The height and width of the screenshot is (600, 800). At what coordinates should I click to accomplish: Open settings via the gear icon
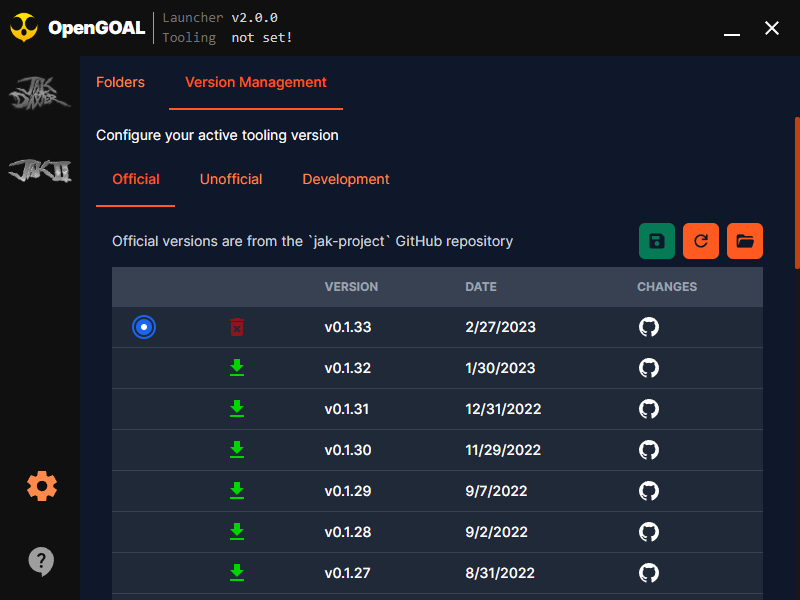(x=41, y=486)
